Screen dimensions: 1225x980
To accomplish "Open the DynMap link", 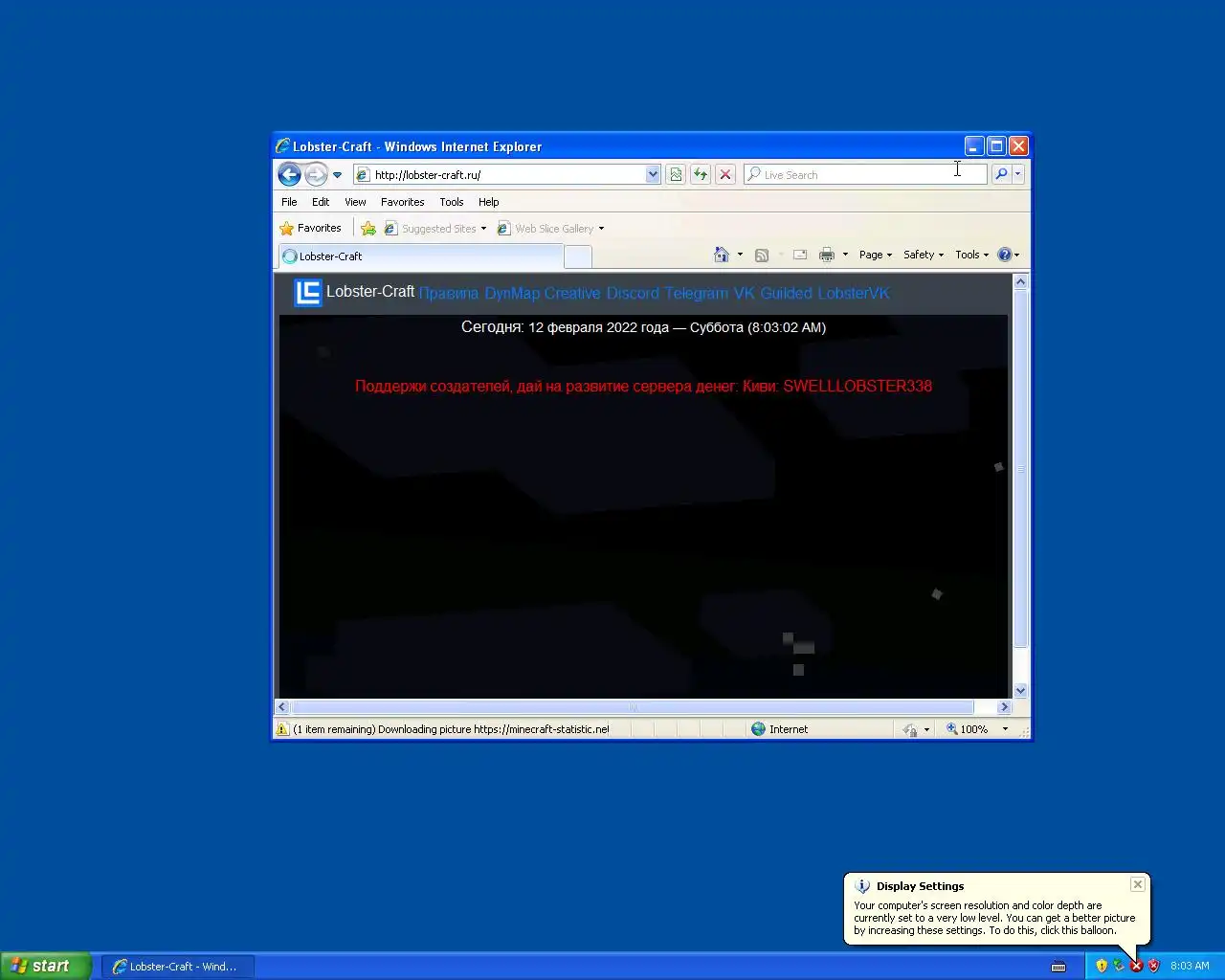I will coord(512,293).
